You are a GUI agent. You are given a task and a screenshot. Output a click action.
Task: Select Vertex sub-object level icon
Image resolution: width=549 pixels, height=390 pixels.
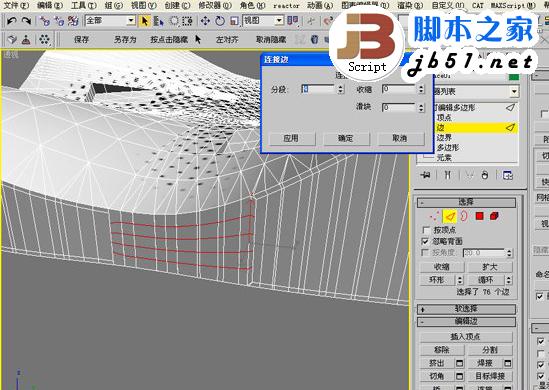(435, 217)
